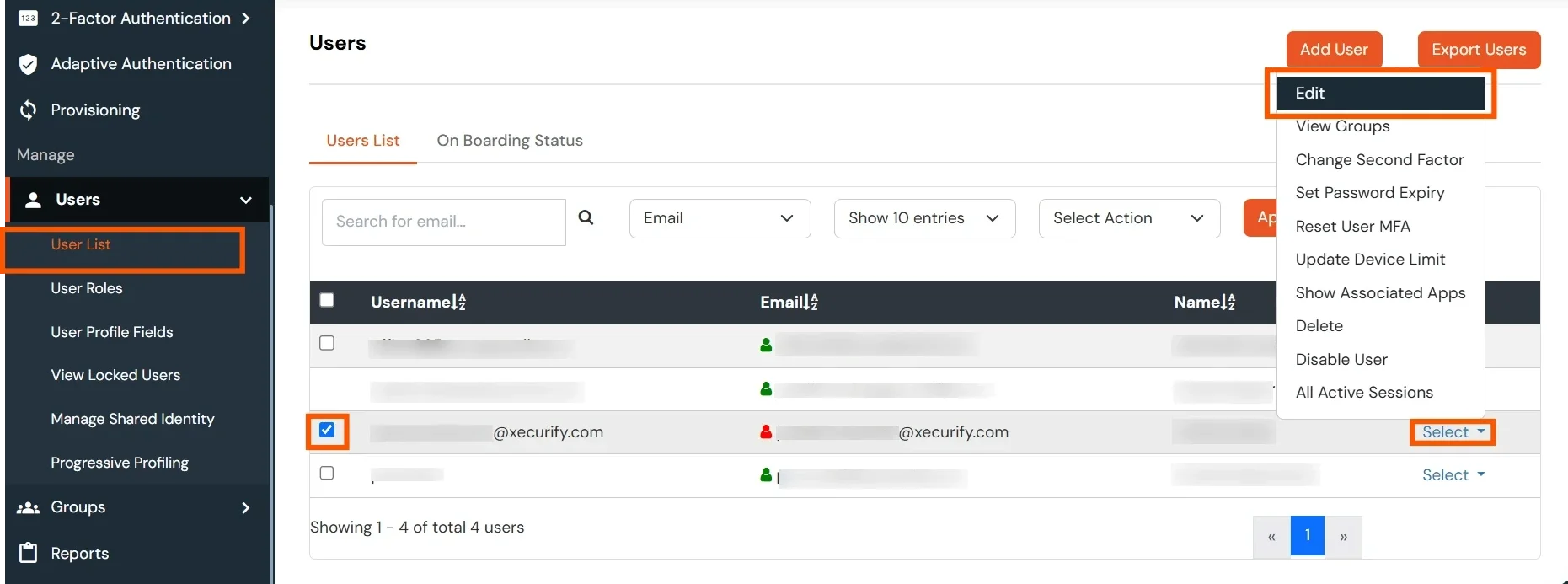Image resolution: width=1568 pixels, height=584 pixels.
Task: Open the Show 10 entries dropdown
Action: pos(924,218)
